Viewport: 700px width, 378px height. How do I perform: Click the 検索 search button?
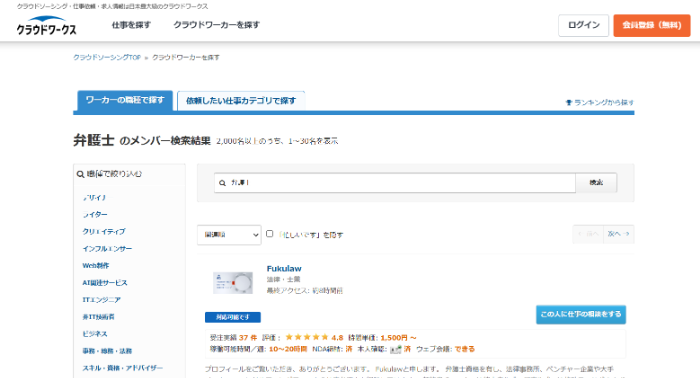click(596, 183)
